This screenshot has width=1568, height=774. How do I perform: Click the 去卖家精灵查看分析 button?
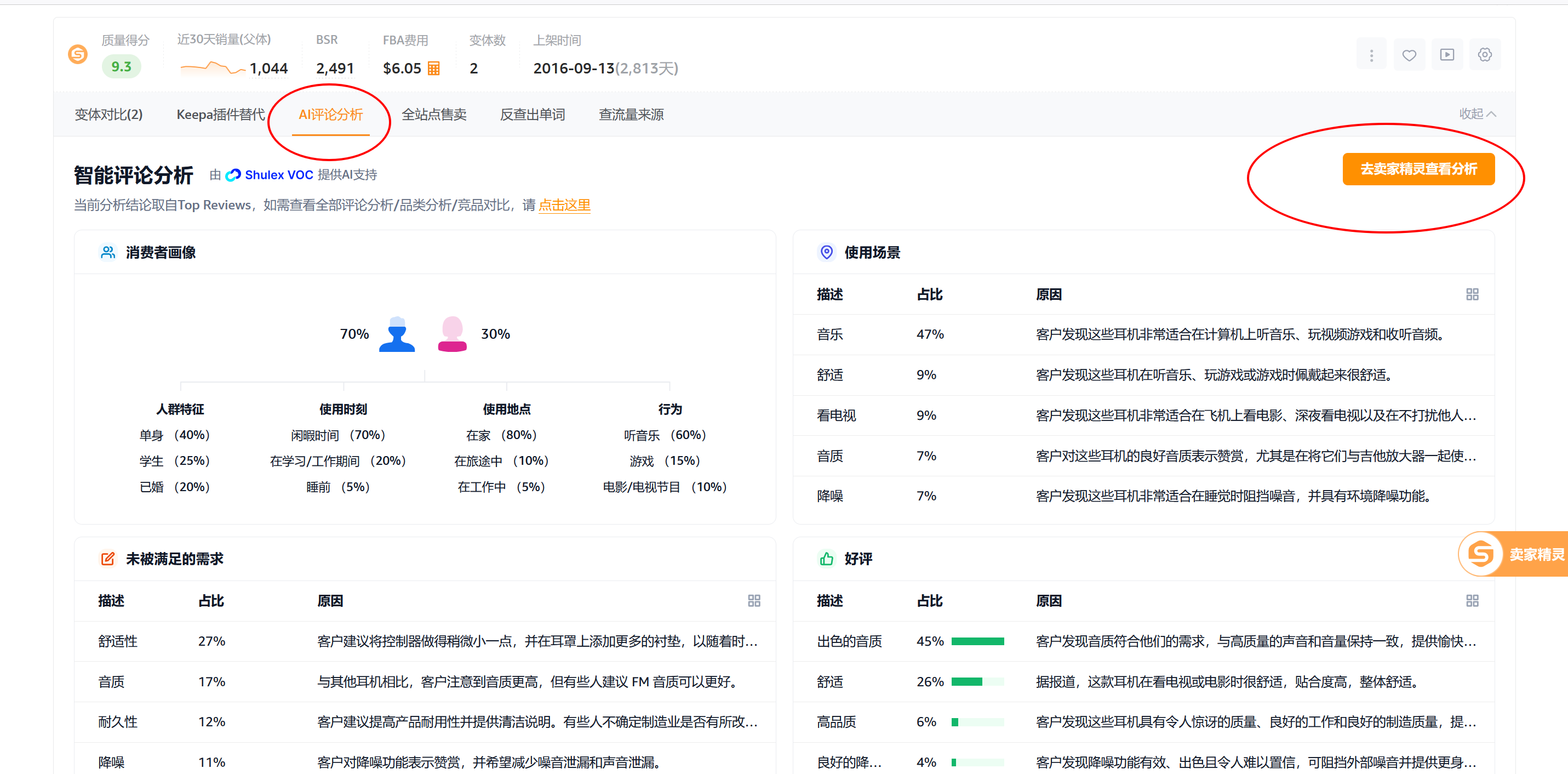tap(1418, 169)
